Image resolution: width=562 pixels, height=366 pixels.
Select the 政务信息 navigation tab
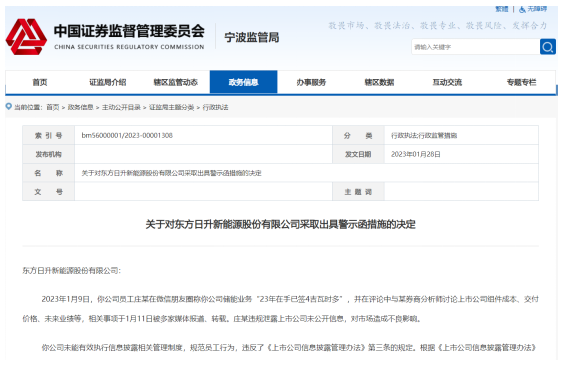click(x=243, y=82)
